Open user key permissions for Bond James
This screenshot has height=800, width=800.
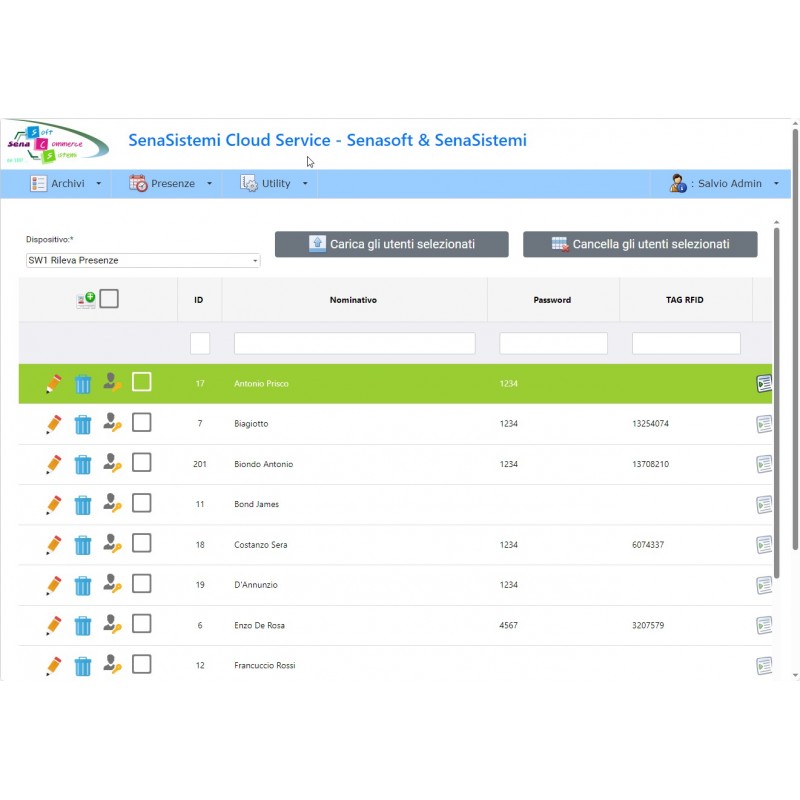coord(112,503)
